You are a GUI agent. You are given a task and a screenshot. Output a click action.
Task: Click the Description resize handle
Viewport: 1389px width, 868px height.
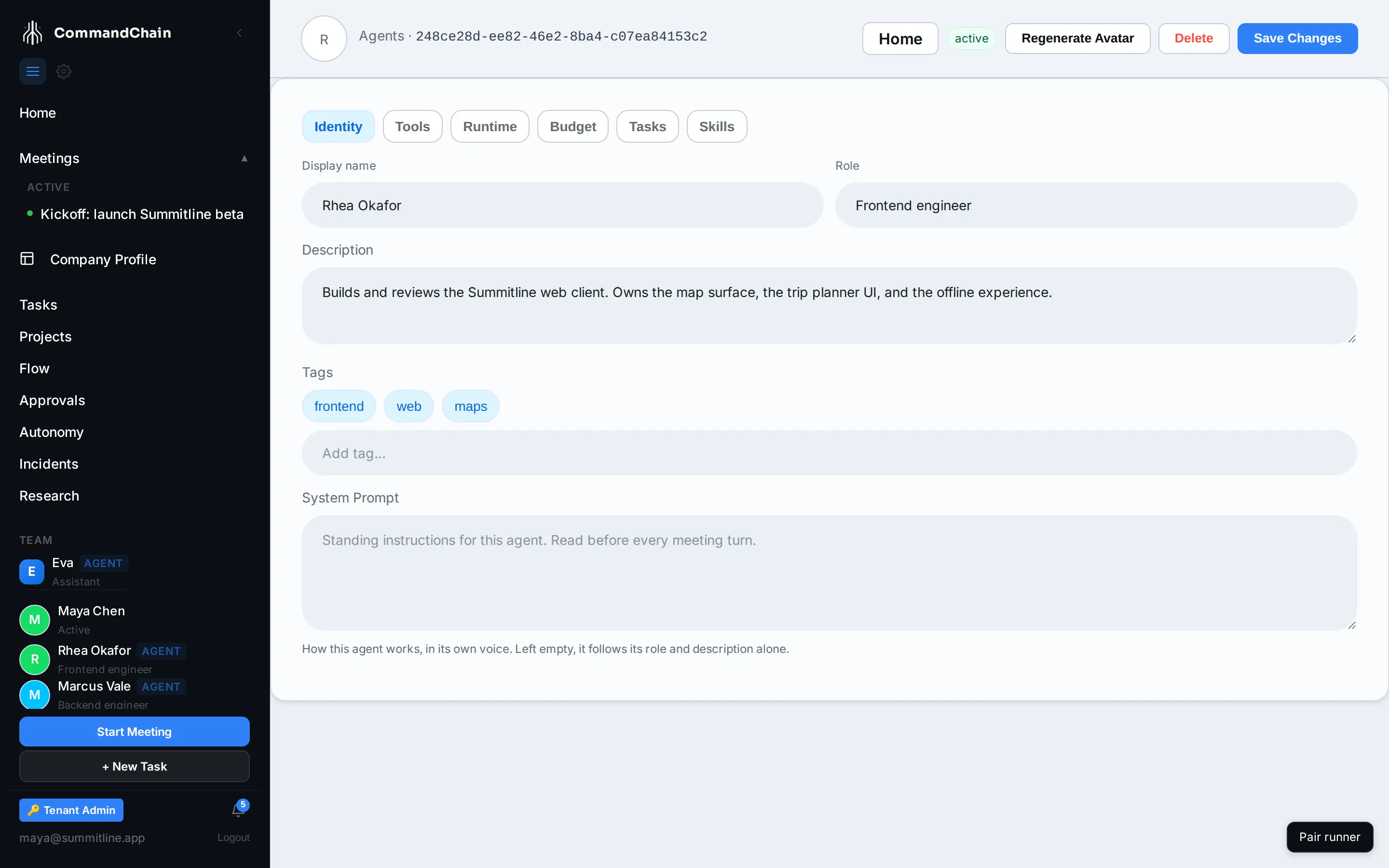point(1352,339)
